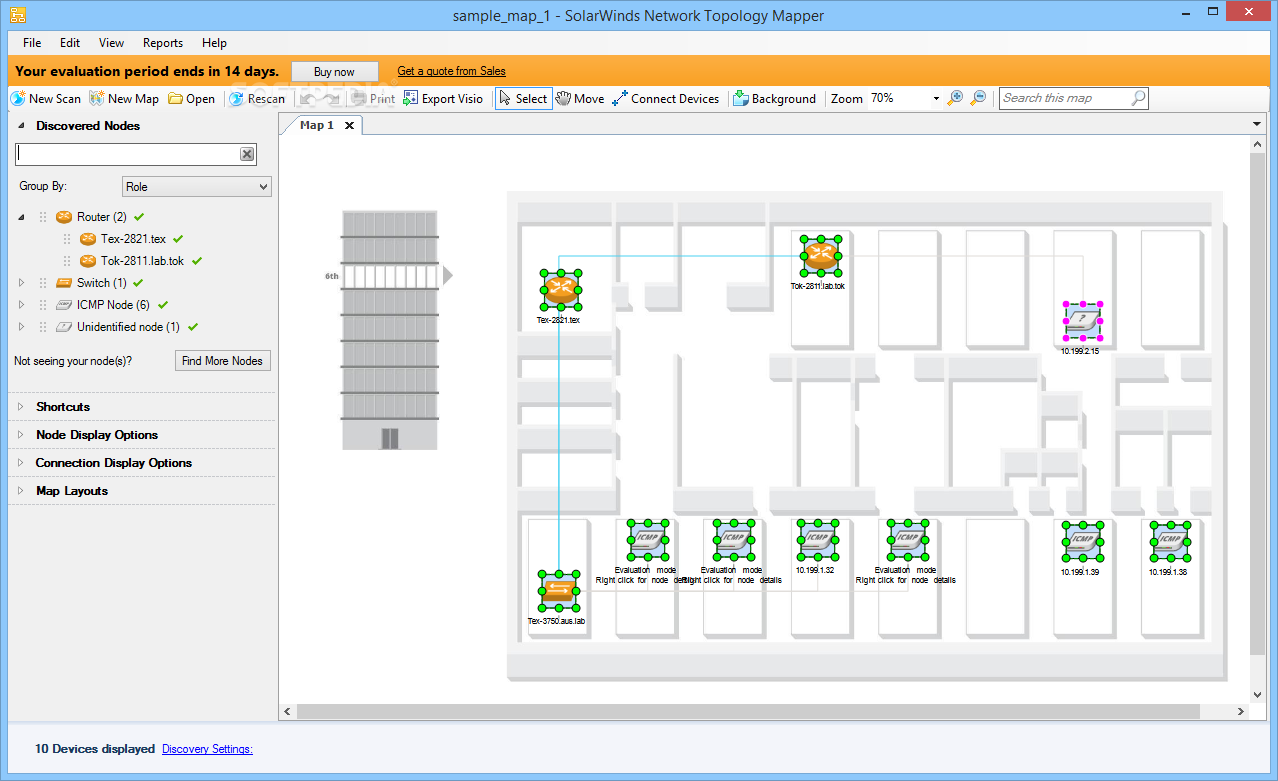
Task: Select the 10.199.1.38 ICMP node icon
Action: [1170, 542]
